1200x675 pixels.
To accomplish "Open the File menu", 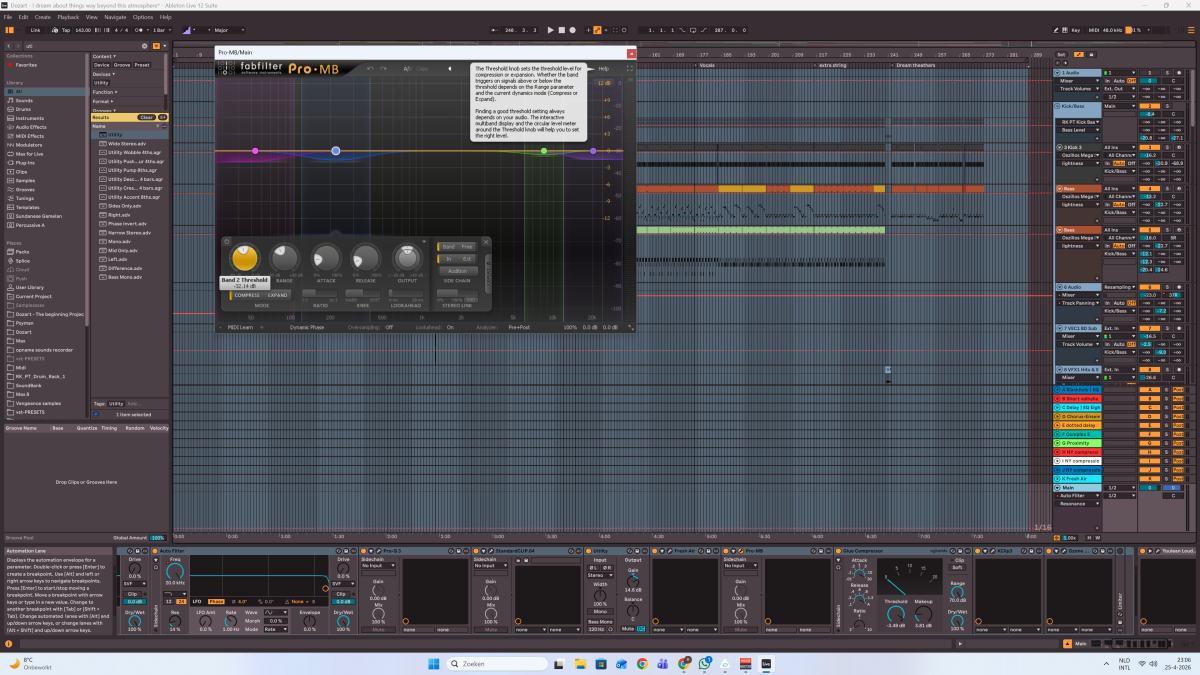I will point(9,17).
